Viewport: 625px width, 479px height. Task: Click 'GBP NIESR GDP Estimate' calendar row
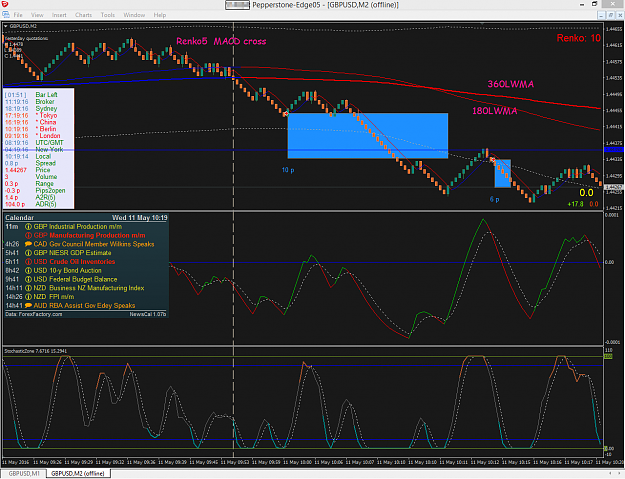pos(86,253)
